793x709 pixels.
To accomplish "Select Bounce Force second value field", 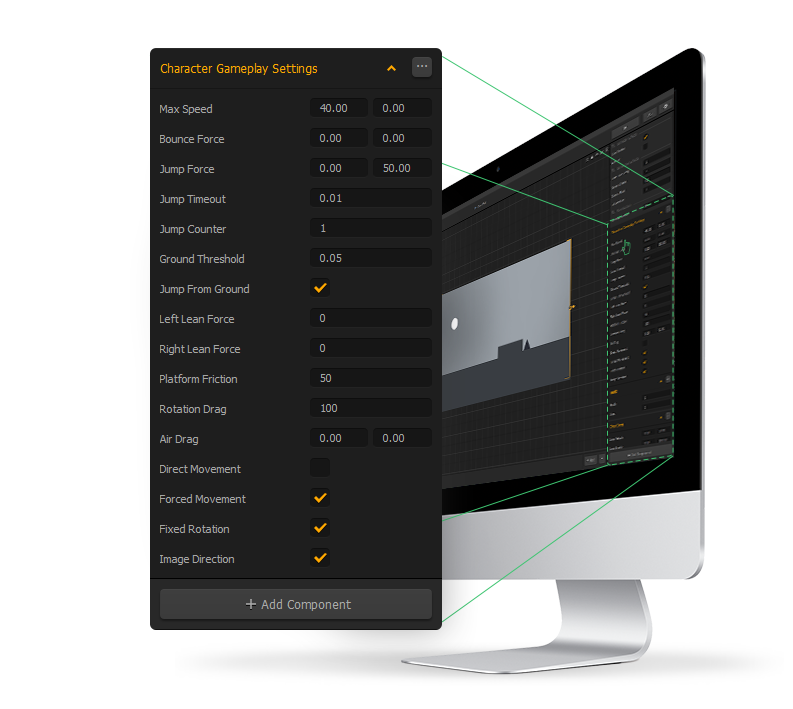I will coord(403,138).
